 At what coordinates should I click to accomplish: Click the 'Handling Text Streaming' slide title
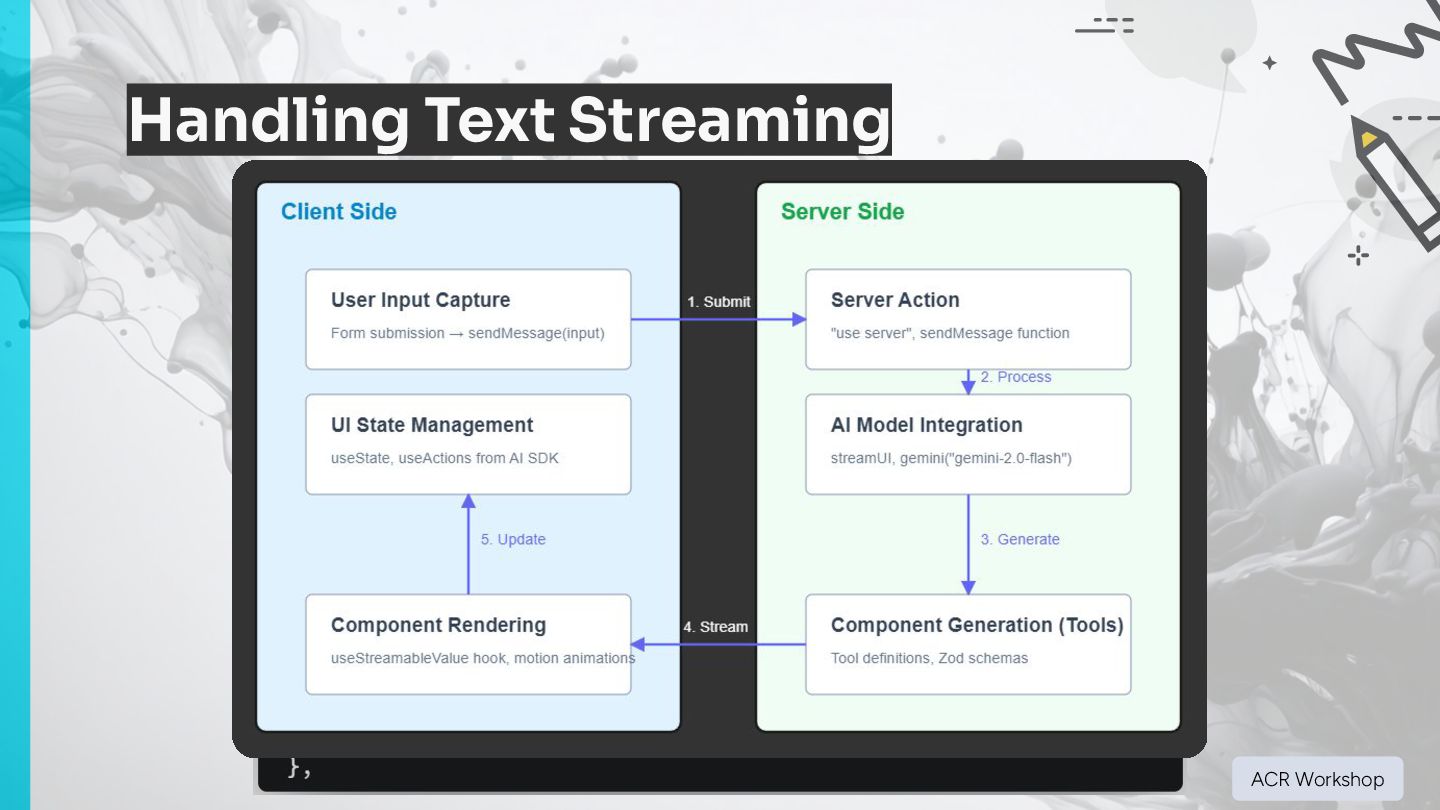509,119
